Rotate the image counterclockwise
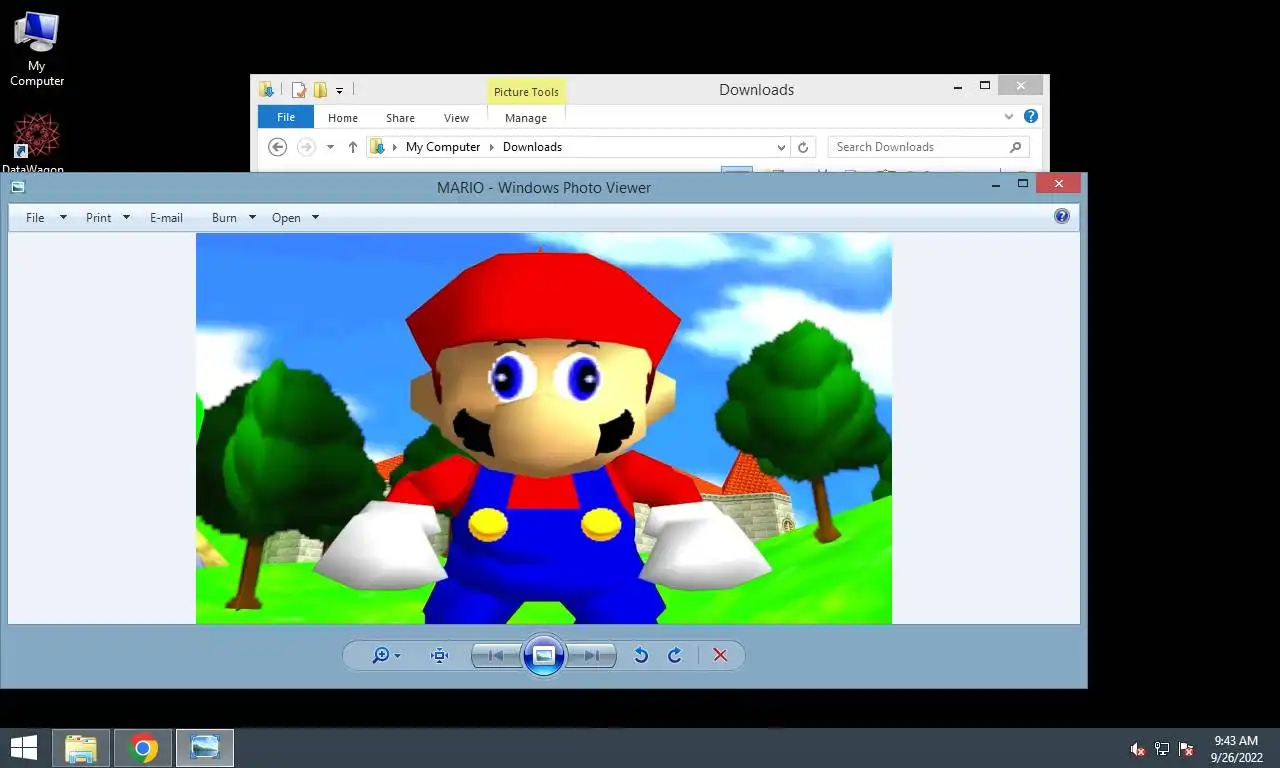This screenshot has height=768, width=1280. [641, 656]
